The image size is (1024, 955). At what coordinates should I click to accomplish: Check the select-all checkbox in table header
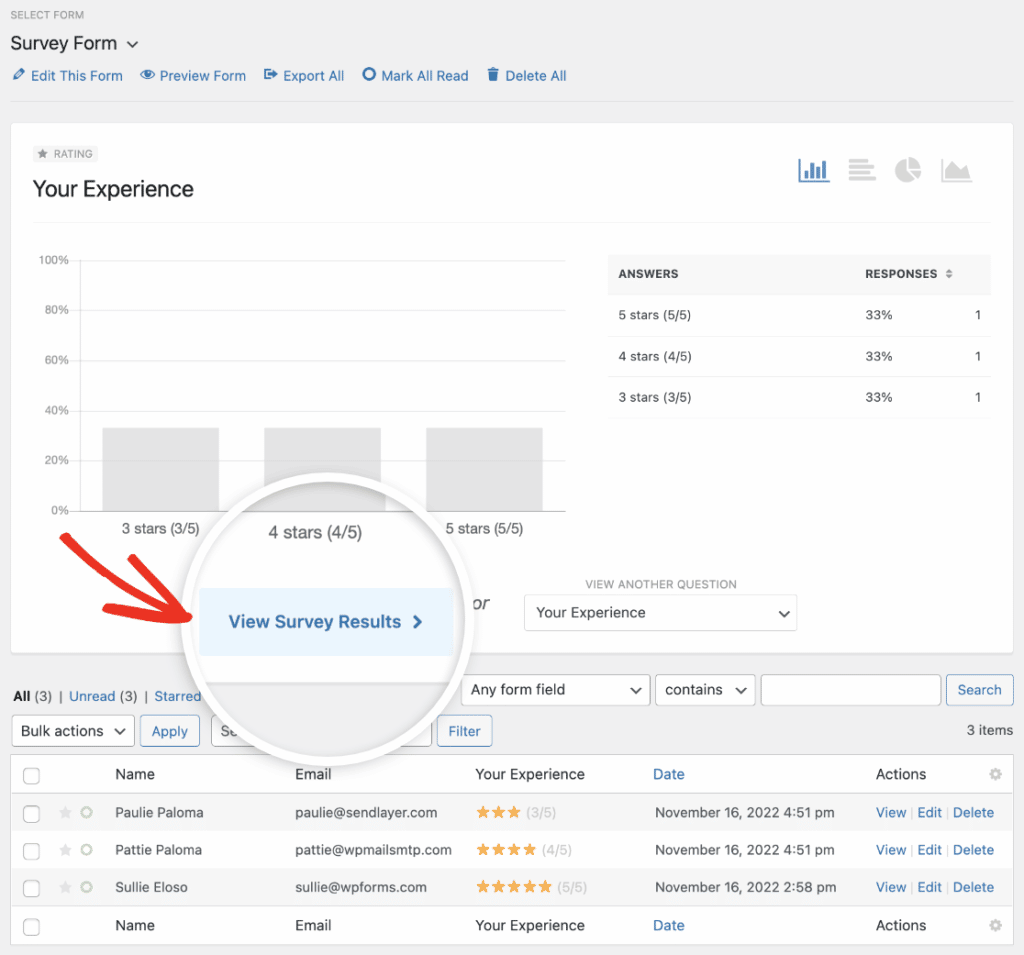pos(31,774)
